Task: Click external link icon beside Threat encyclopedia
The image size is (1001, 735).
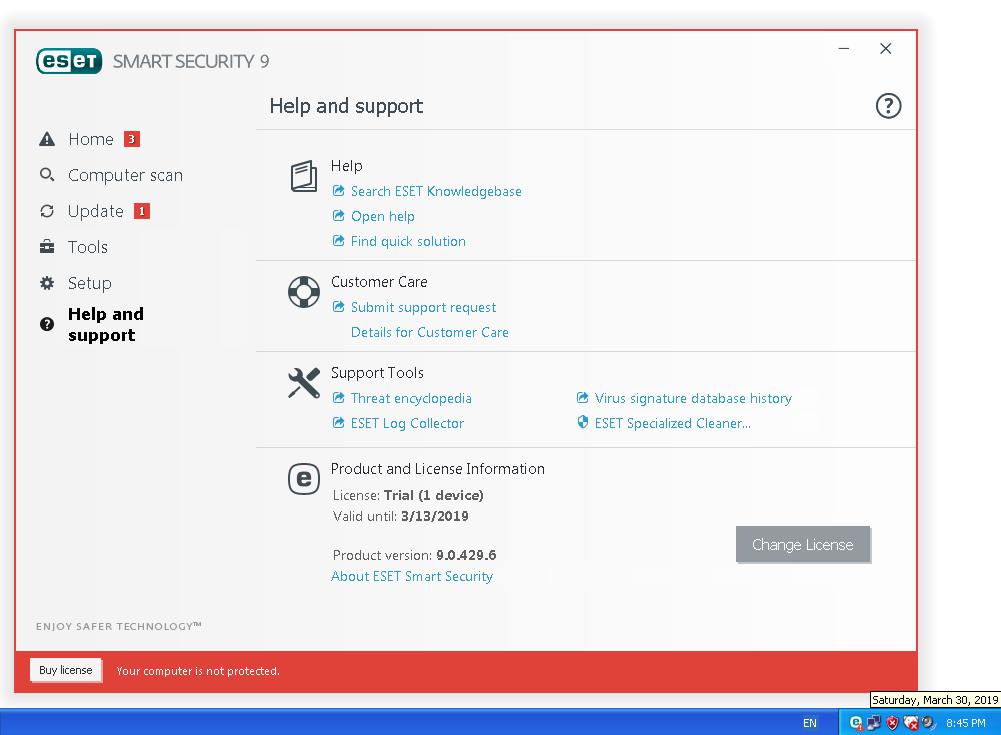Action: point(338,398)
